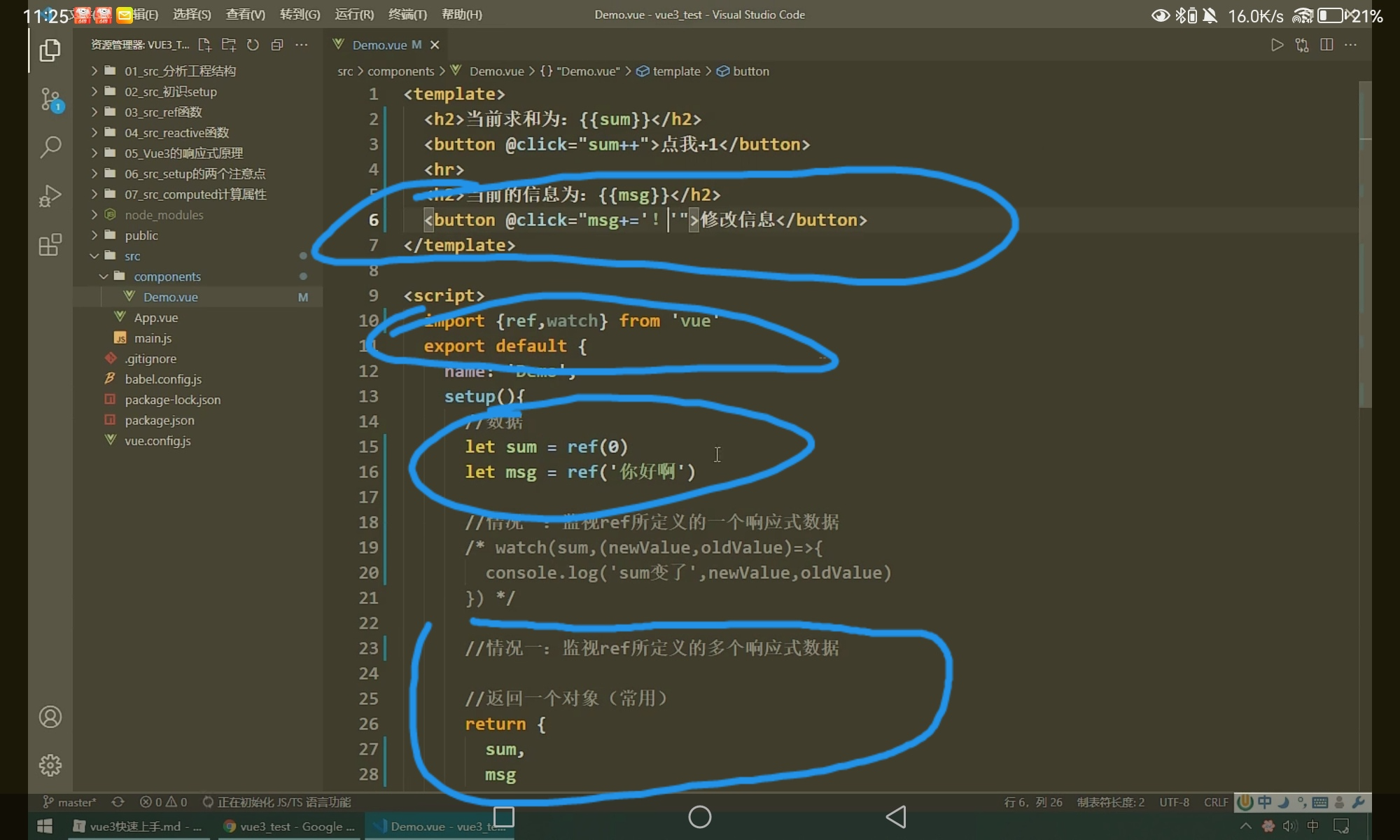Image resolution: width=1400 pixels, height=840 pixels.
Task: Open the Source Control view
Action: tap(50, 99)
